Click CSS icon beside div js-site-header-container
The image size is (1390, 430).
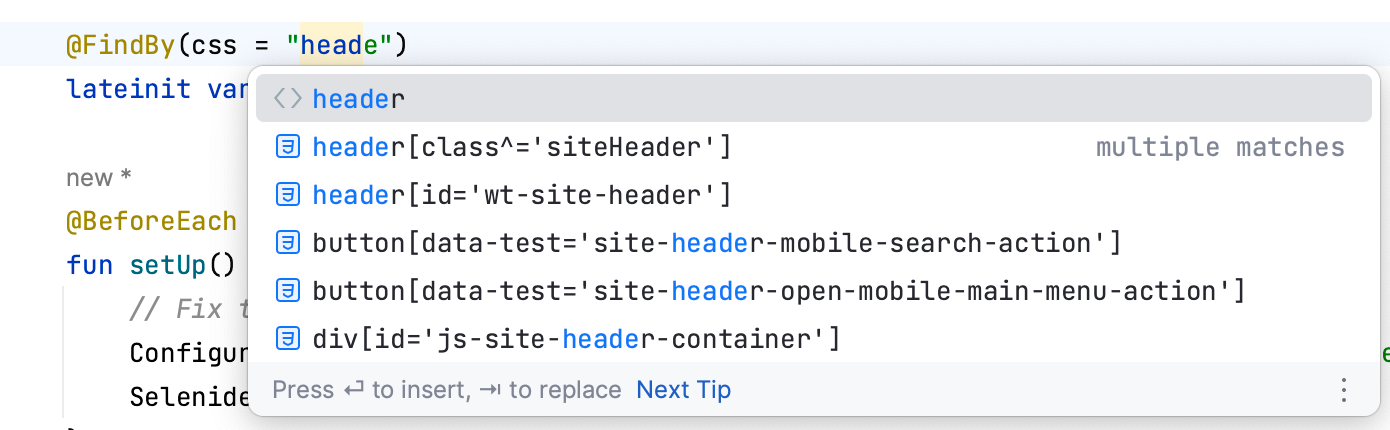pos(288,339)
